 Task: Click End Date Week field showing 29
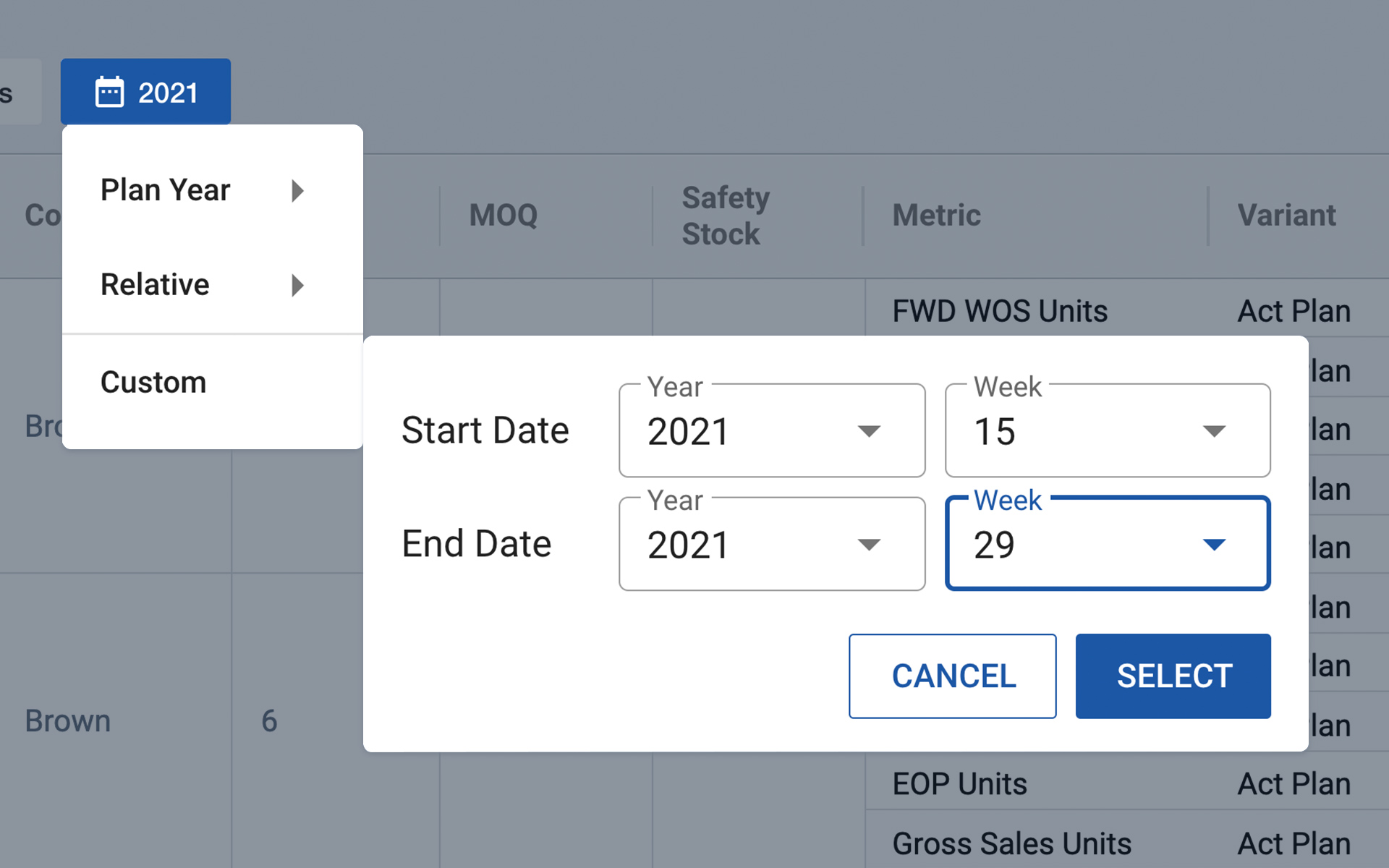1108,543
